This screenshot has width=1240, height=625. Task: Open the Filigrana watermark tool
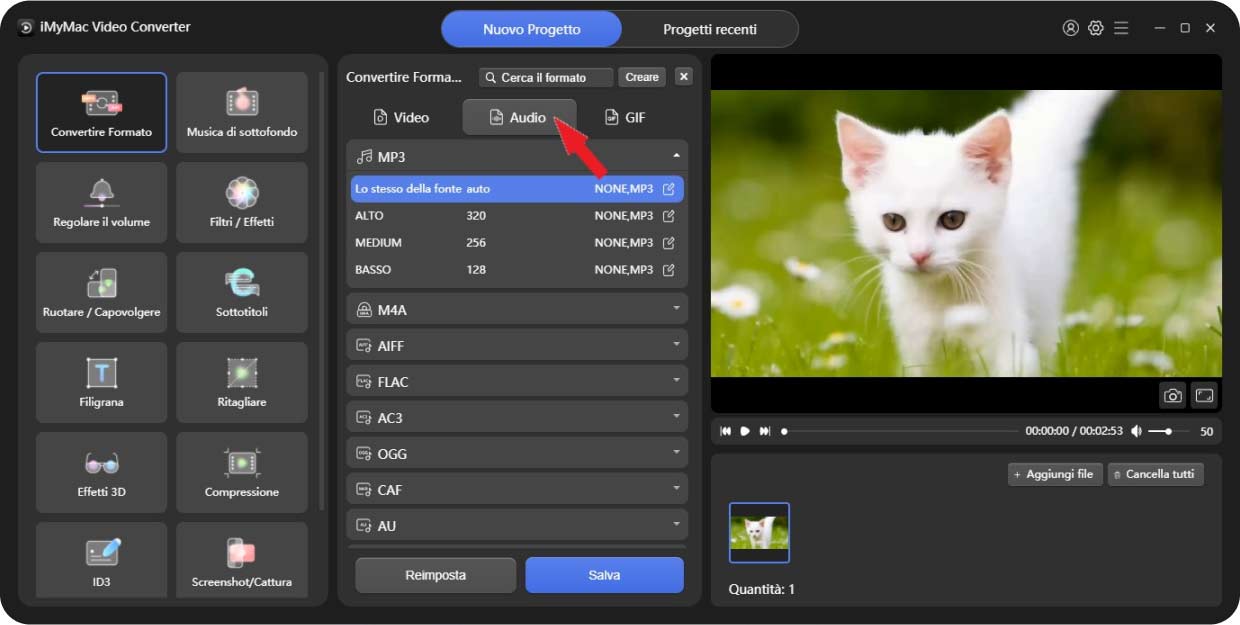[x=101, y=382]
